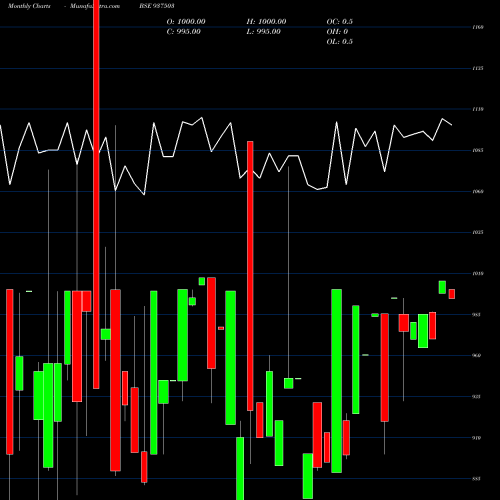500x500 pixels.
Task: Click the 'BSE 937593' symbol label
Action: click(157, 6)
